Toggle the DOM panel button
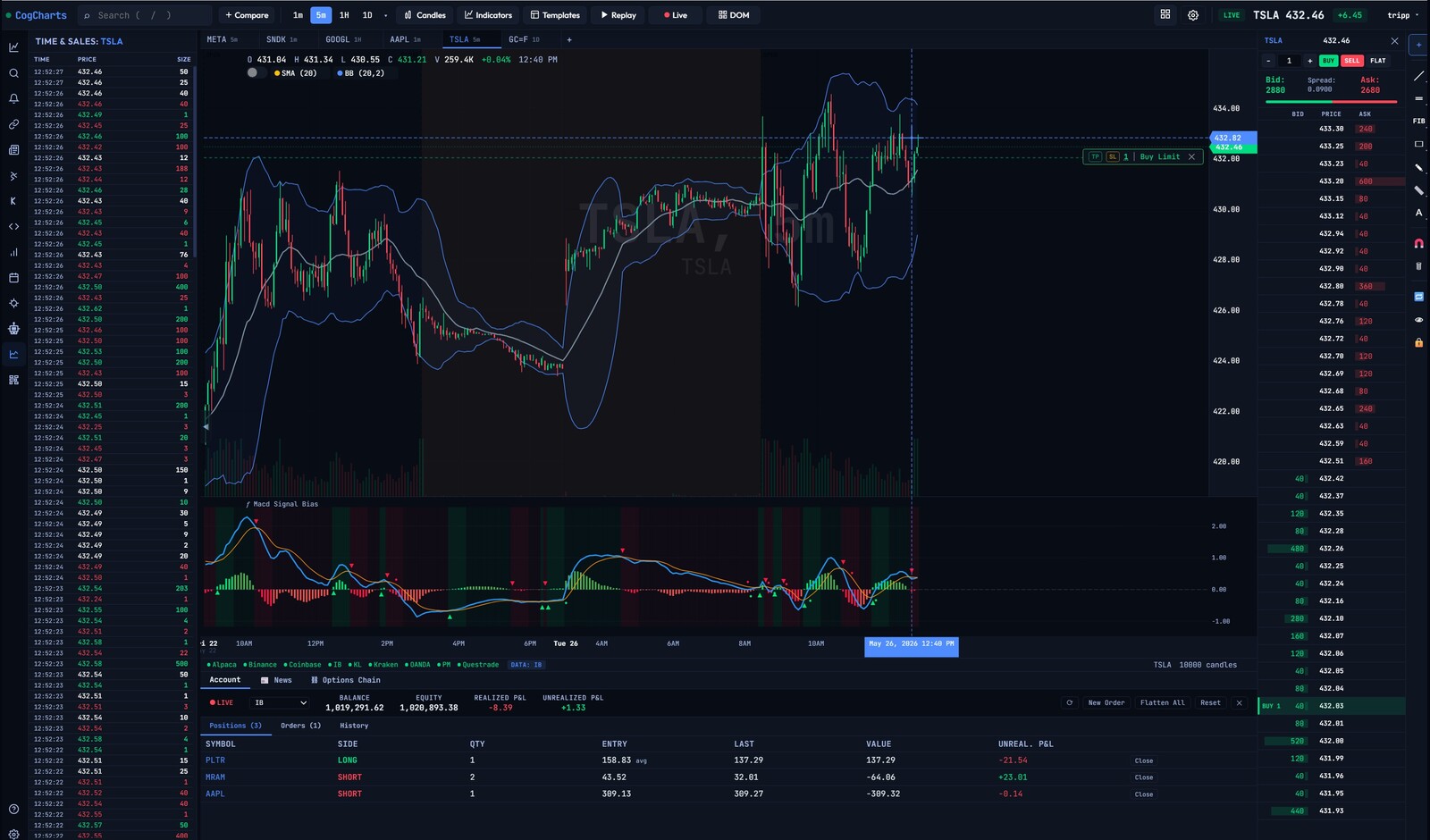This screenshot has height=840, width=1430. (x=734, y=15)
